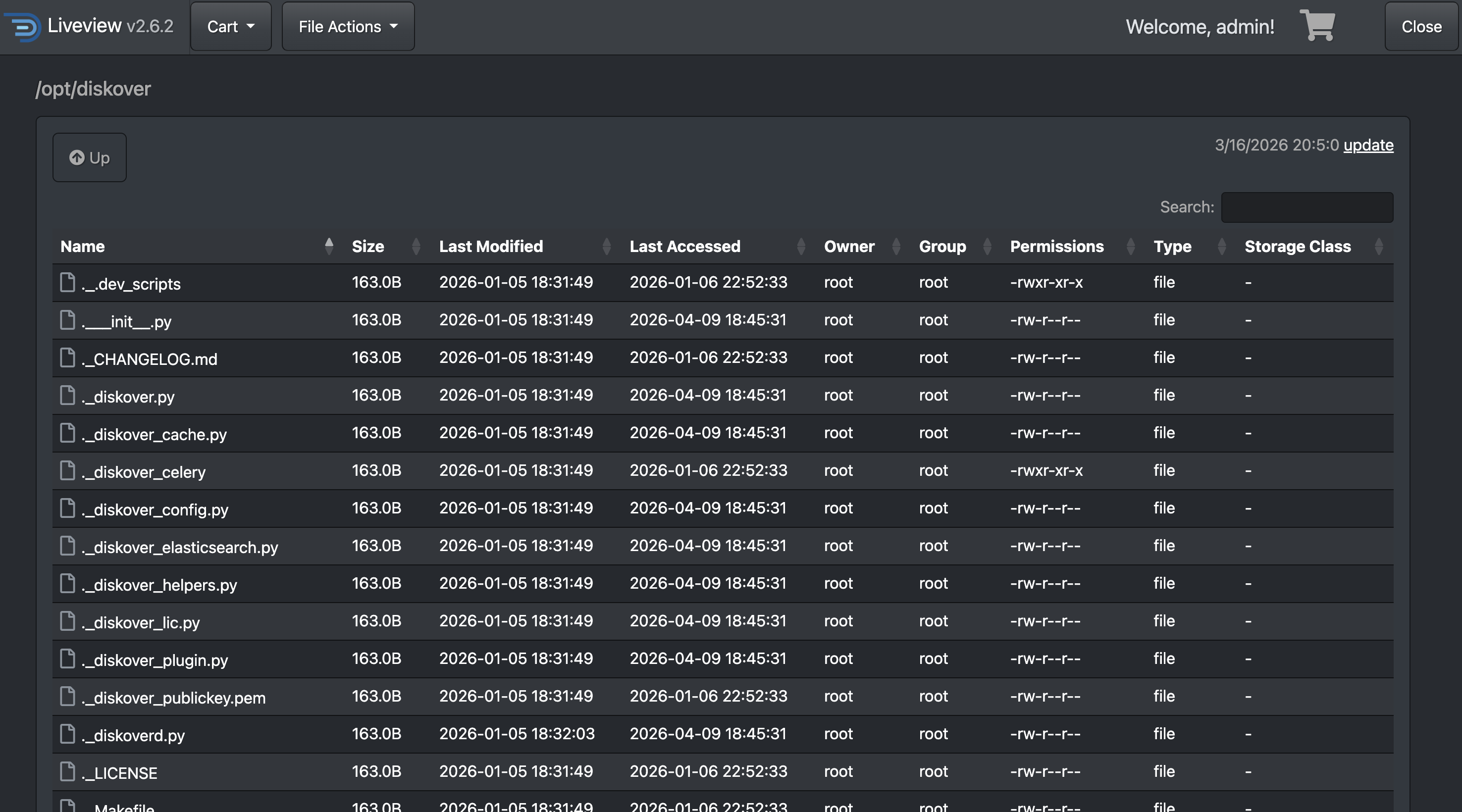Go up one directory with Up button
Image resolution: width=1462 pixels, height=812 pixels.
tap(90, 158)
